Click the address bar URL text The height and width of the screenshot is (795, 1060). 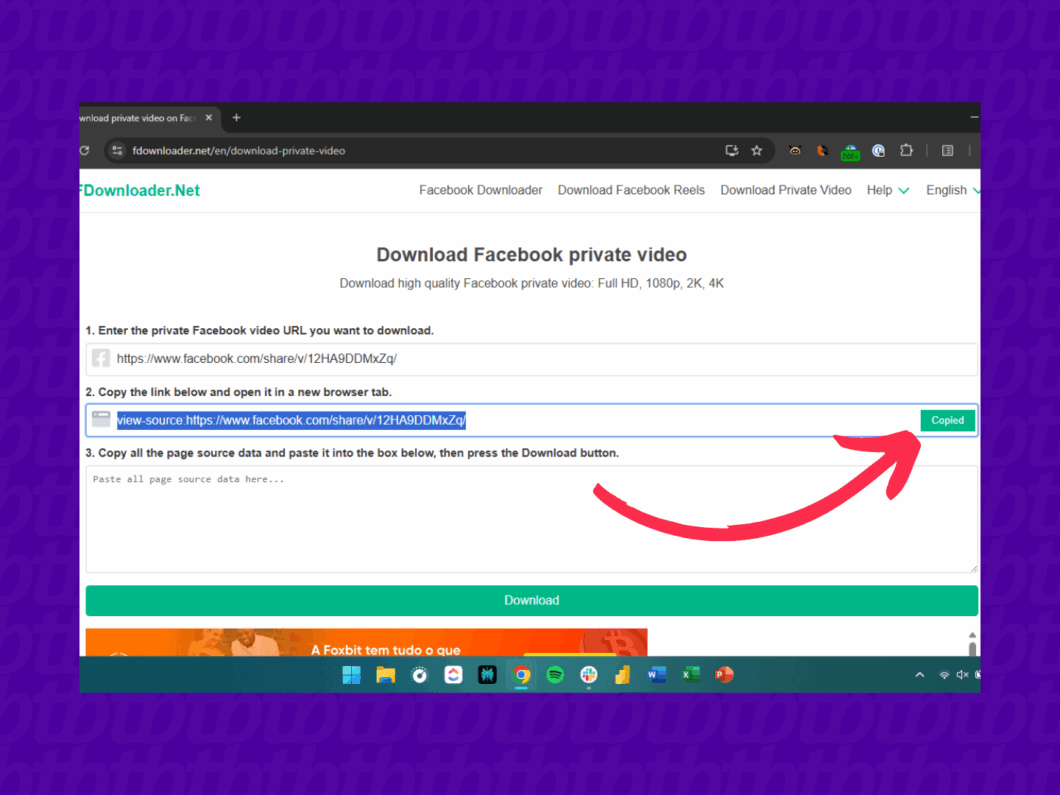(239, 151)
